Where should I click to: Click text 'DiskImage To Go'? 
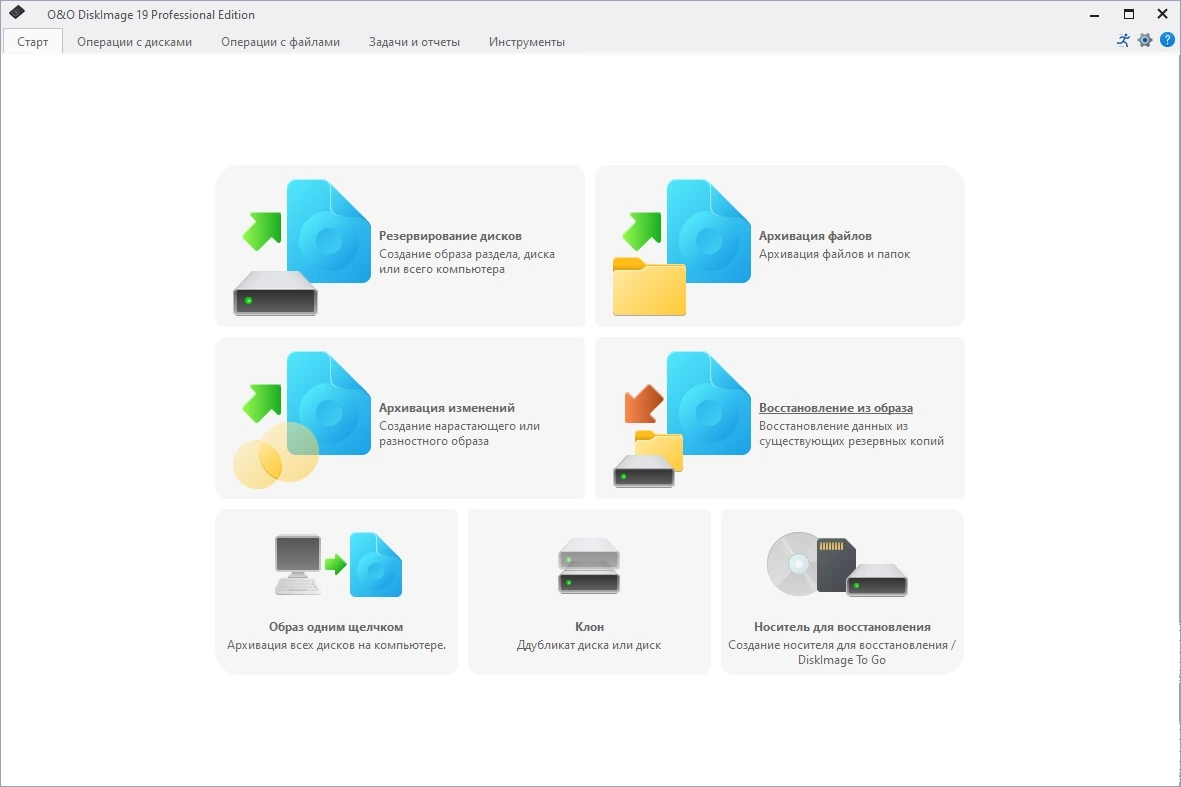pyautogui.click(x=842, y=660)
